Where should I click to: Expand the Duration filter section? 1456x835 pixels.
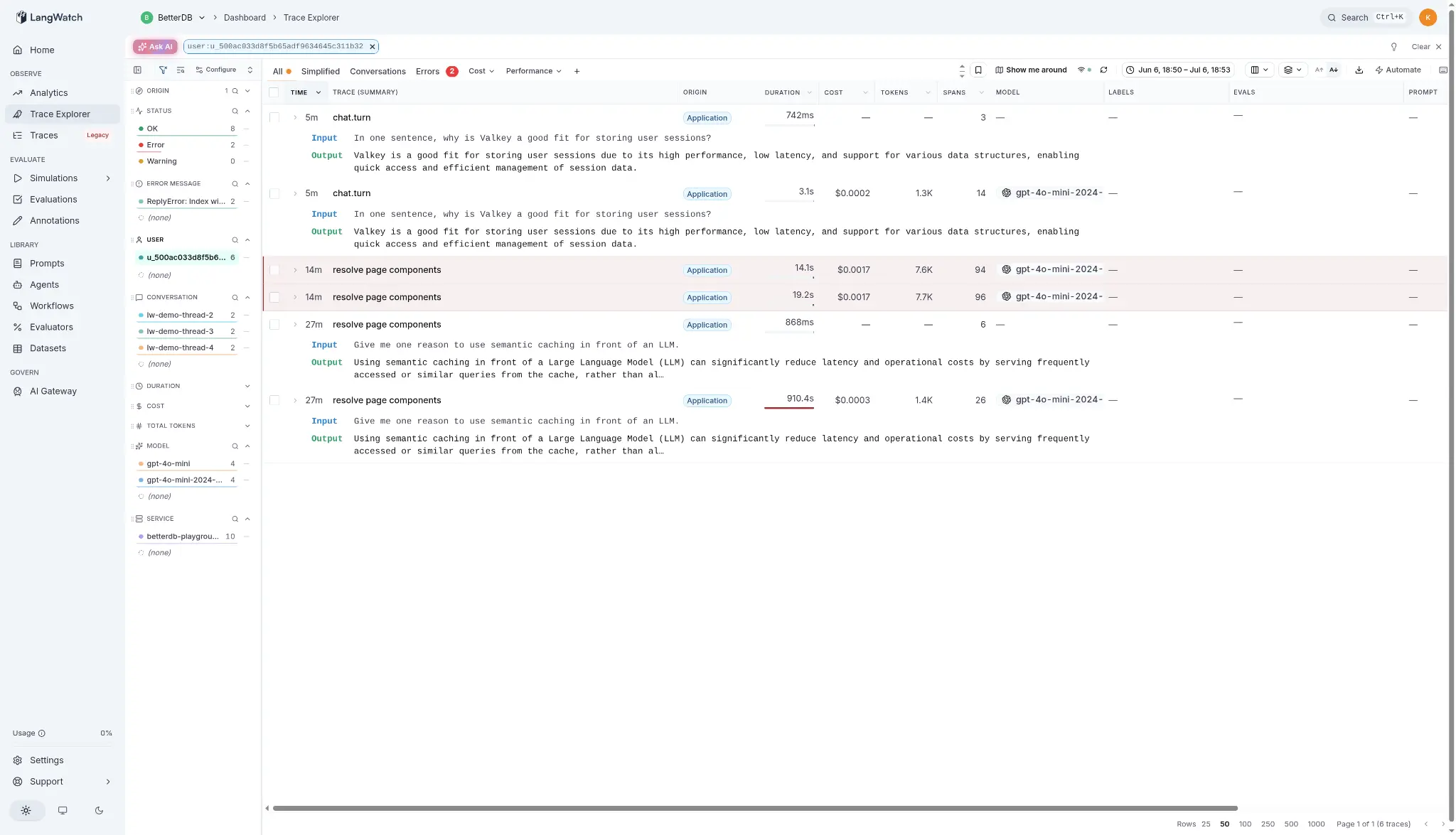point(247,387)
